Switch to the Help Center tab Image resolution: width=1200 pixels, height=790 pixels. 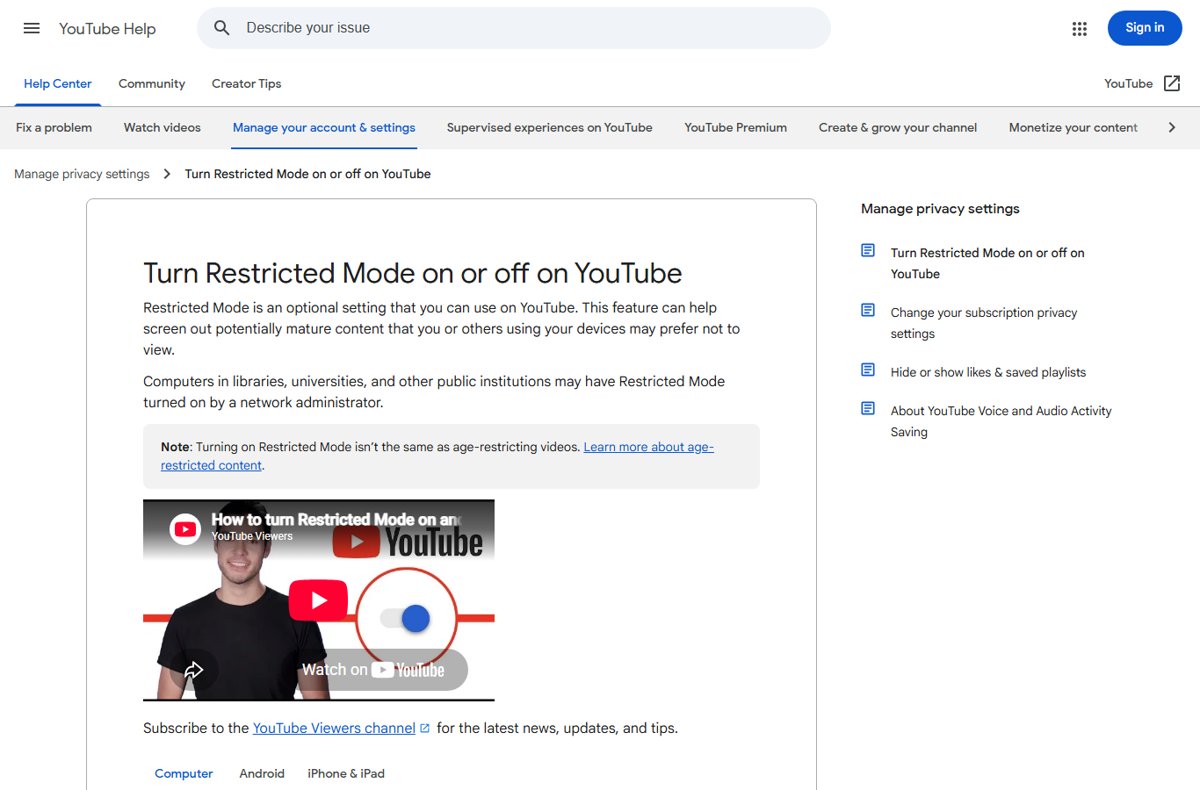click(x=58, y=84)
